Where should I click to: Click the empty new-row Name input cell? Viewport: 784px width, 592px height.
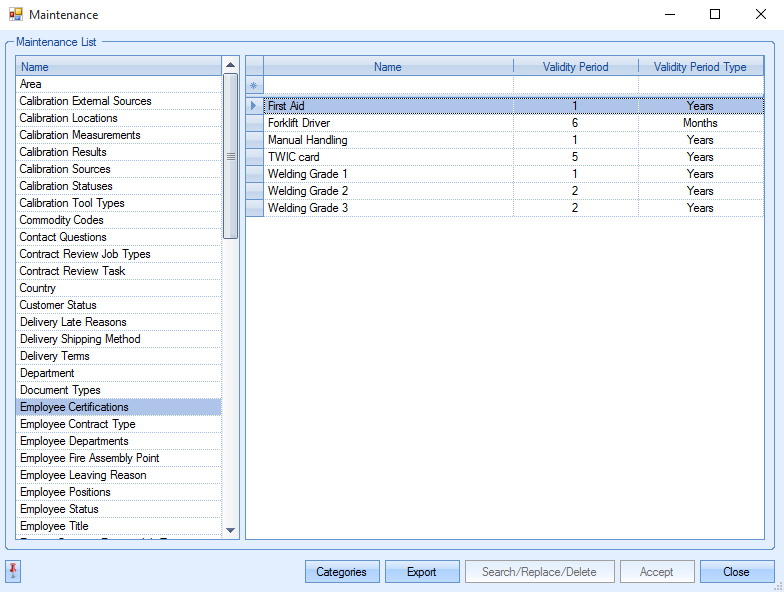388,85
